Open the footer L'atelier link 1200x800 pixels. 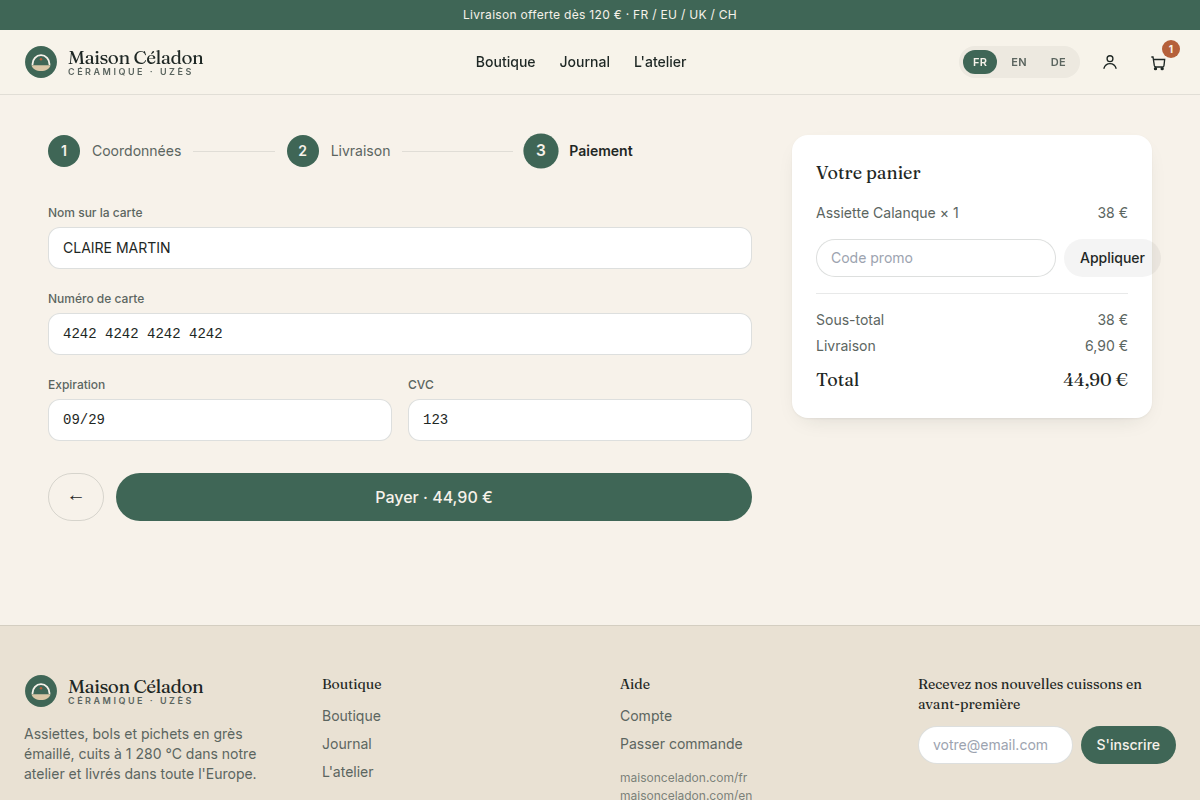point(348,772)
